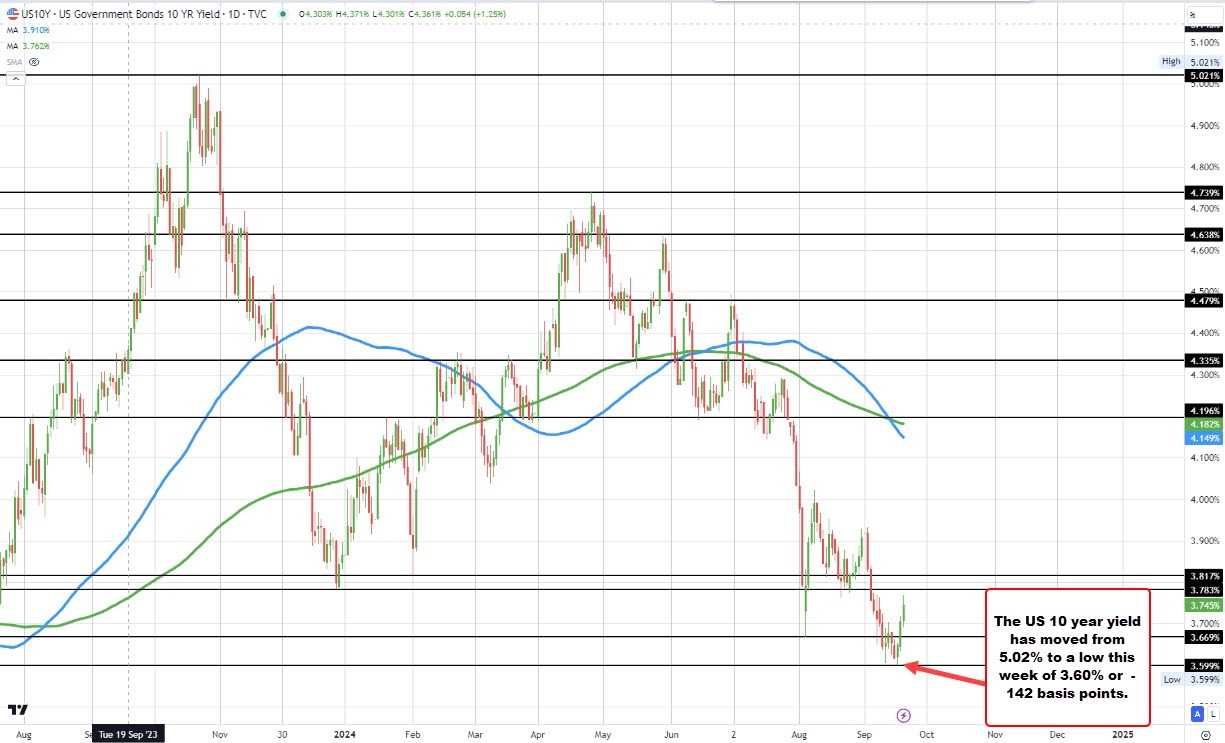Screen dimensions: 1225x743
Task: Click the green 3.745% current price label
Action: coord(1203,606)
